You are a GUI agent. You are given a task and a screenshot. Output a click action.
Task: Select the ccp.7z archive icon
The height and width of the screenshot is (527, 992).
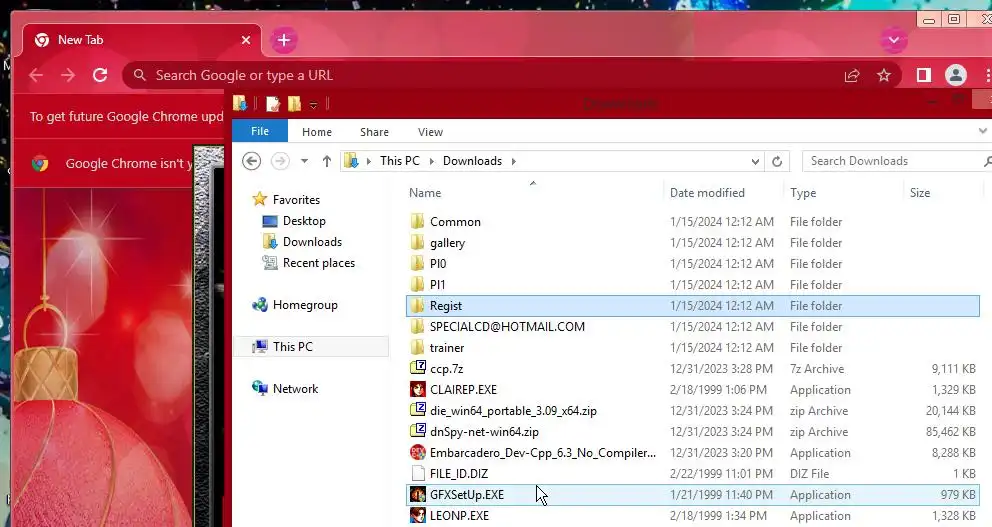click(418, 368)
